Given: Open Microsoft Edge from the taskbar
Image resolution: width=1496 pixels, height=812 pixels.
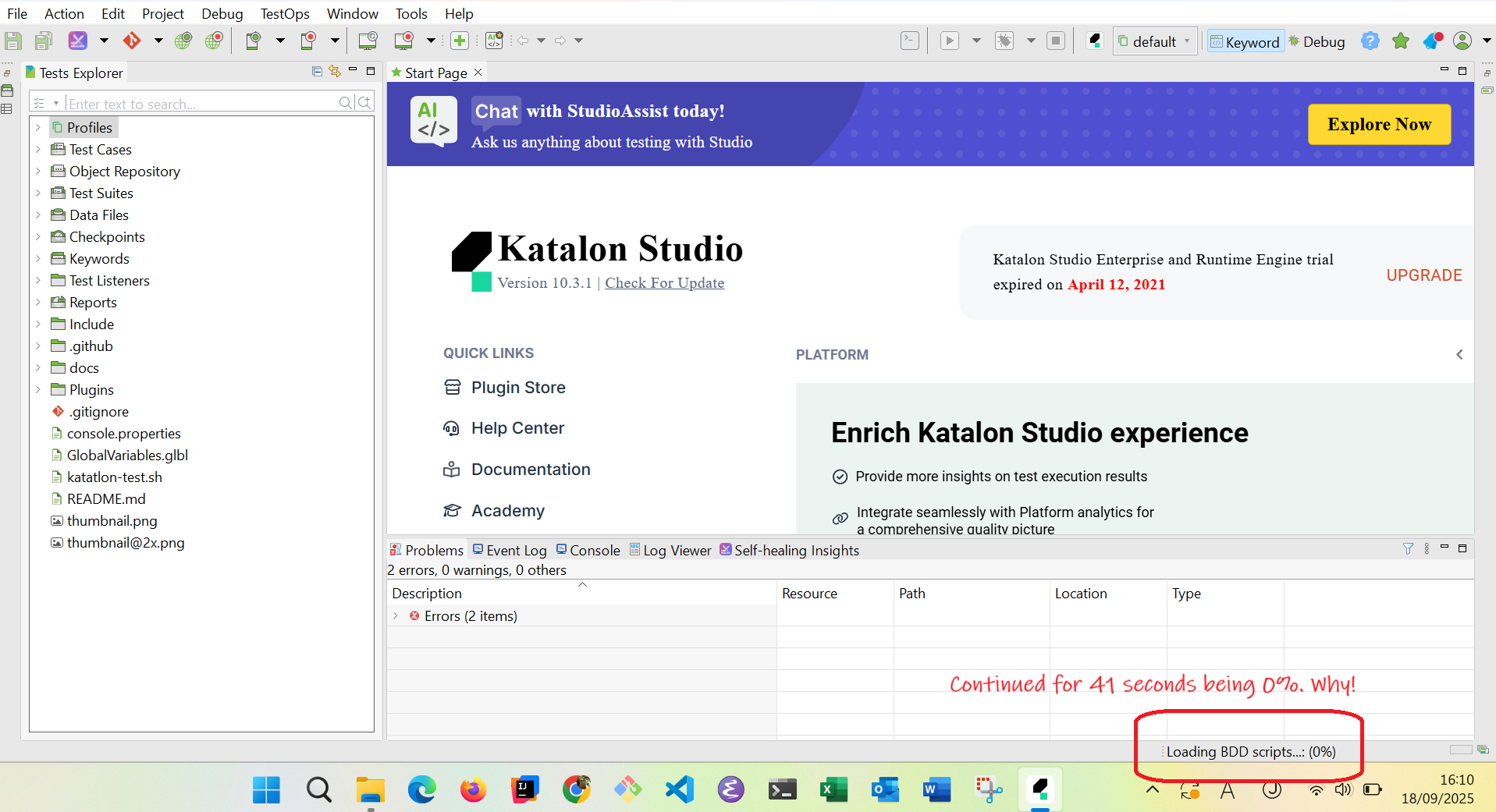Looking at the screenshot, I should (422, 789).
